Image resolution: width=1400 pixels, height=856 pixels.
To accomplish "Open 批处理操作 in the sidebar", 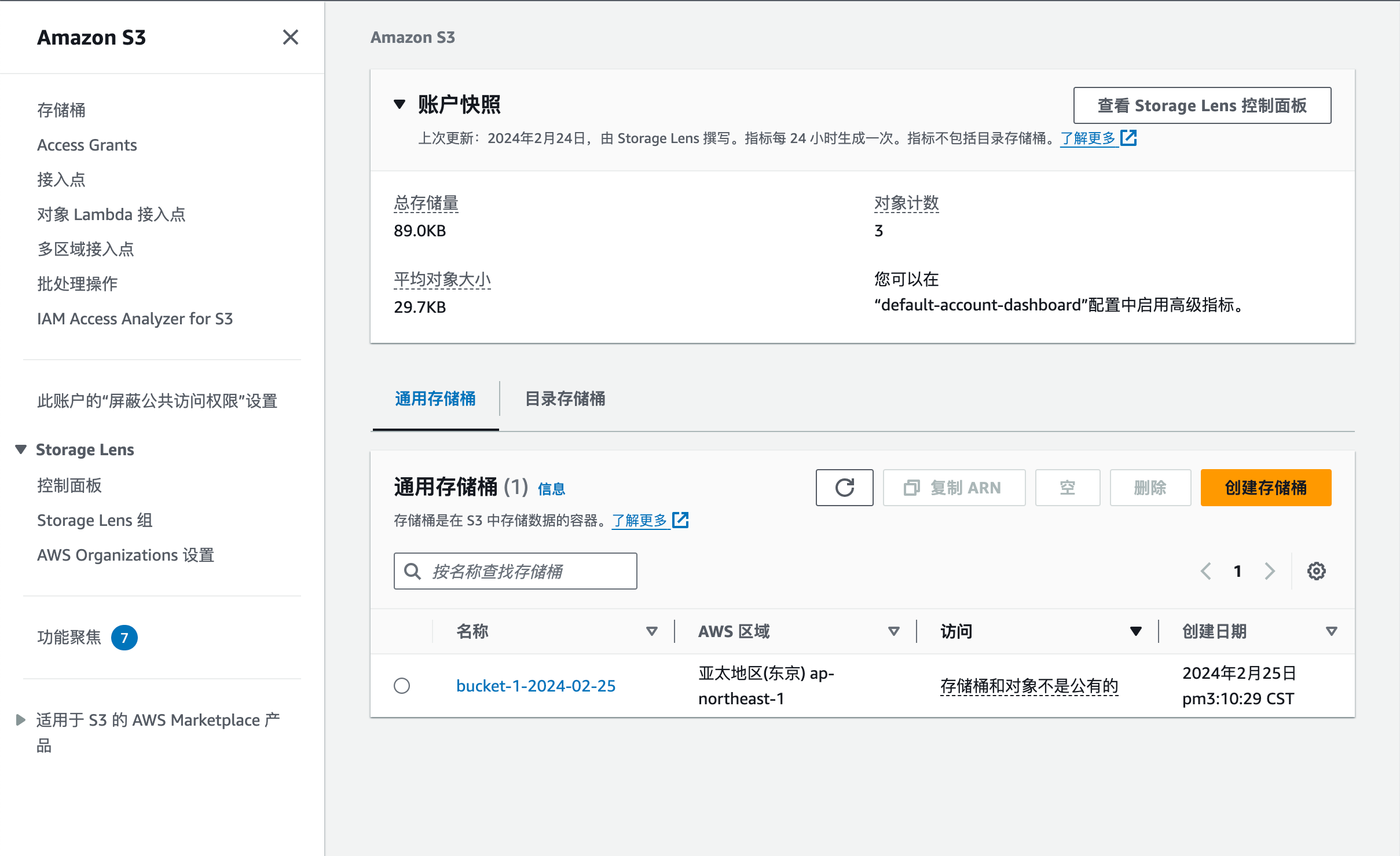I will 78,284.
